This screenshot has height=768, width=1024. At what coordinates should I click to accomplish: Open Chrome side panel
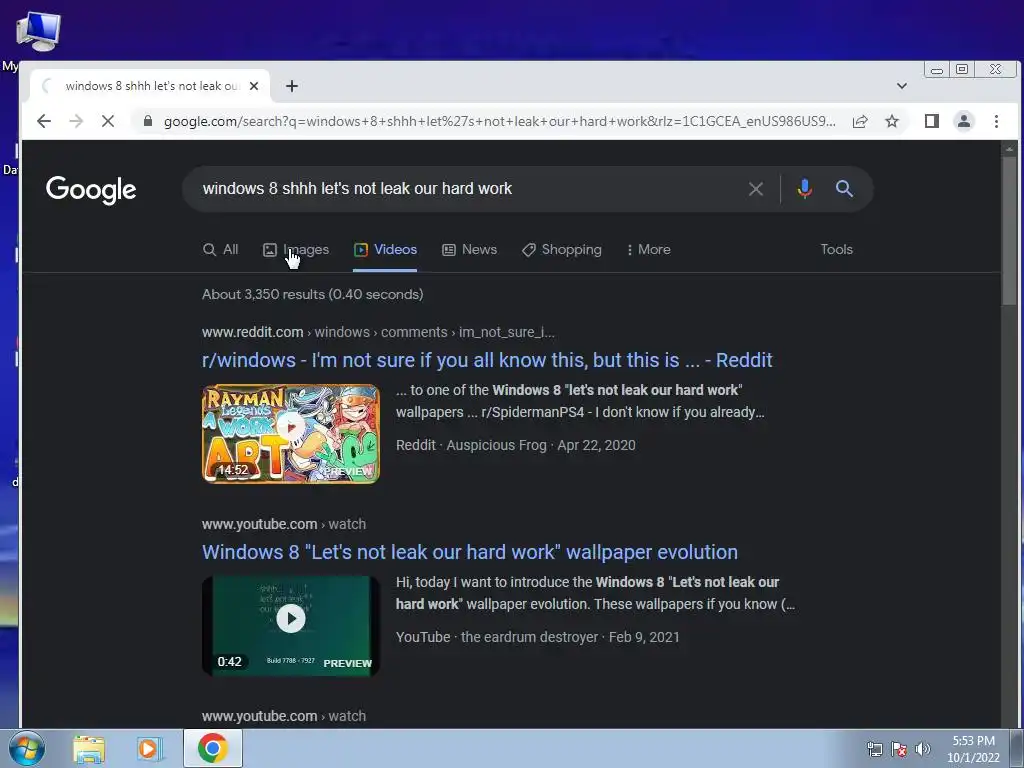pyautogui.click(x=932, y=121)
